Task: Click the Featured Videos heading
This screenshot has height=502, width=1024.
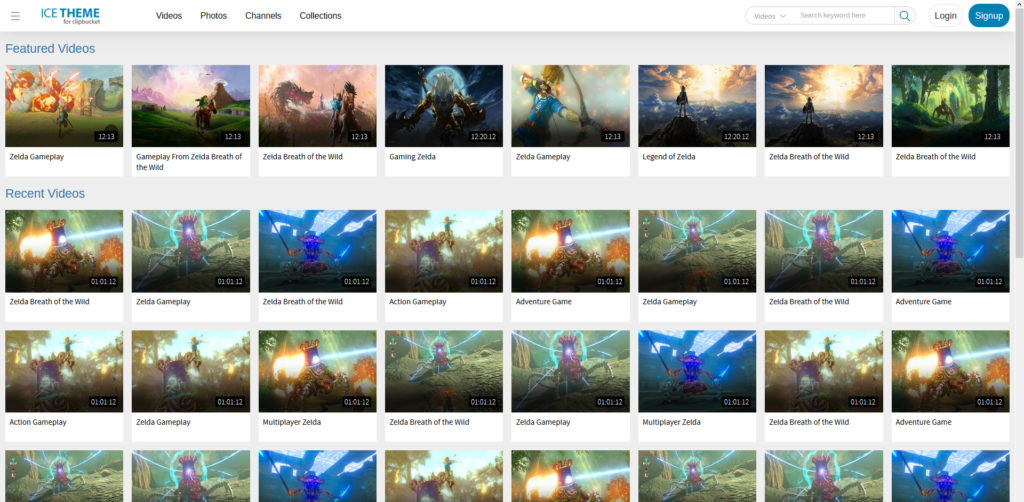Action: point(50,48)
